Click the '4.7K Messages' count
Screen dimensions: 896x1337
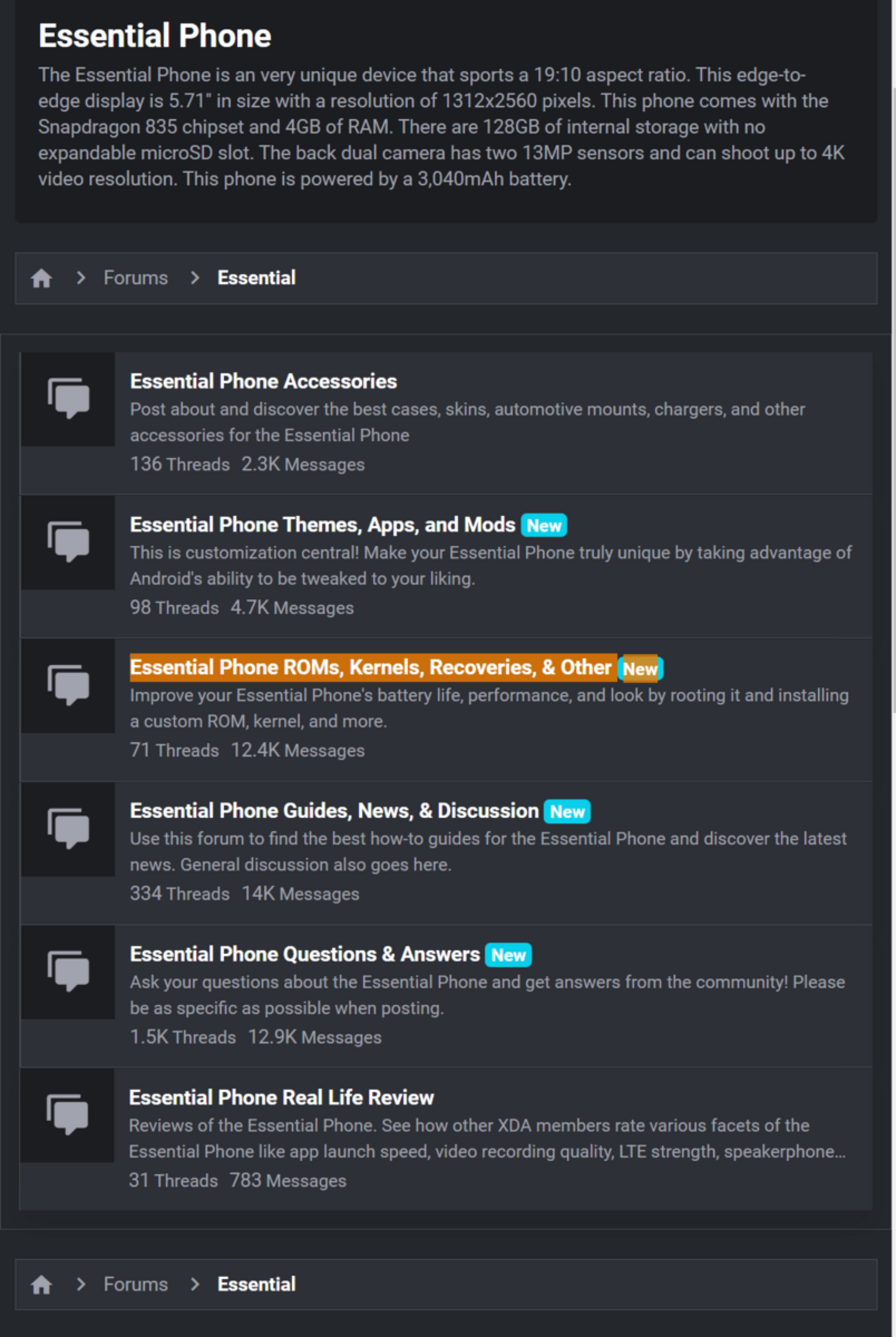tap(292, 608)
